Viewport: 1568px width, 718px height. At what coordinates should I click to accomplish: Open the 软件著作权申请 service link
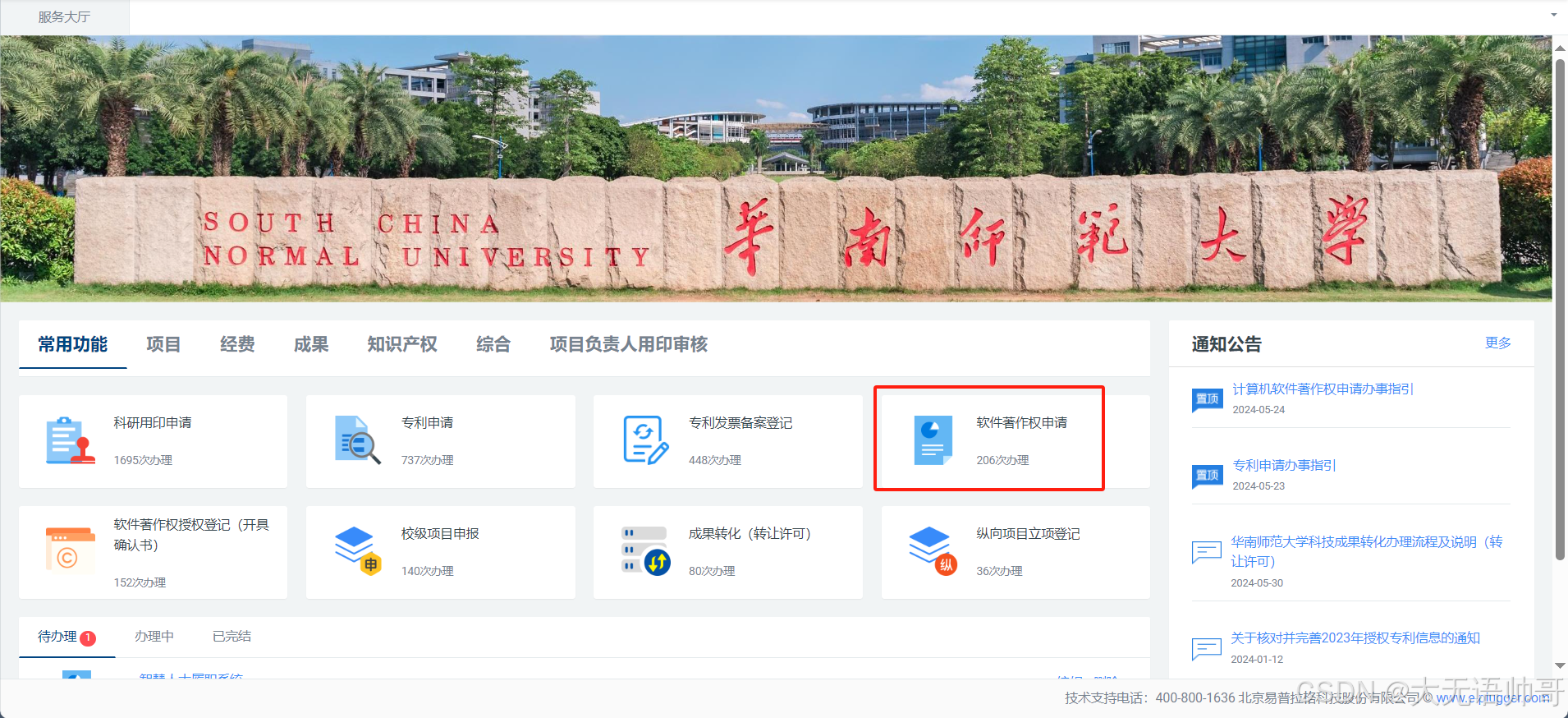coord(1022,422)
